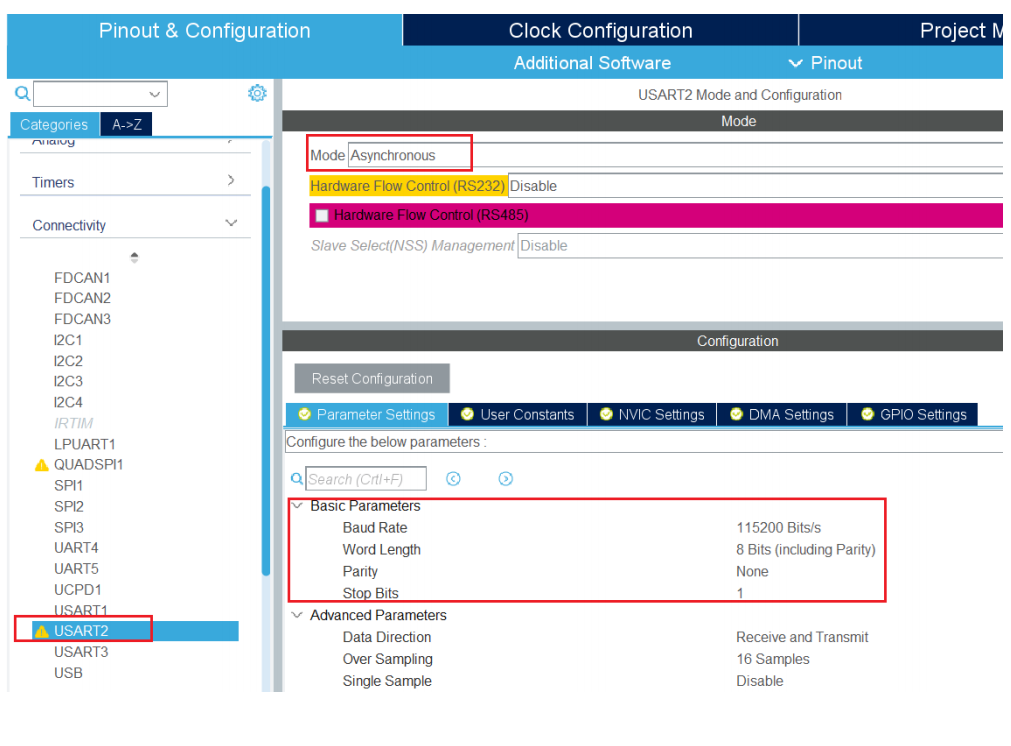Switch to Clock Configuration tab
The image size is (1011, 746).
coord(600,30)
